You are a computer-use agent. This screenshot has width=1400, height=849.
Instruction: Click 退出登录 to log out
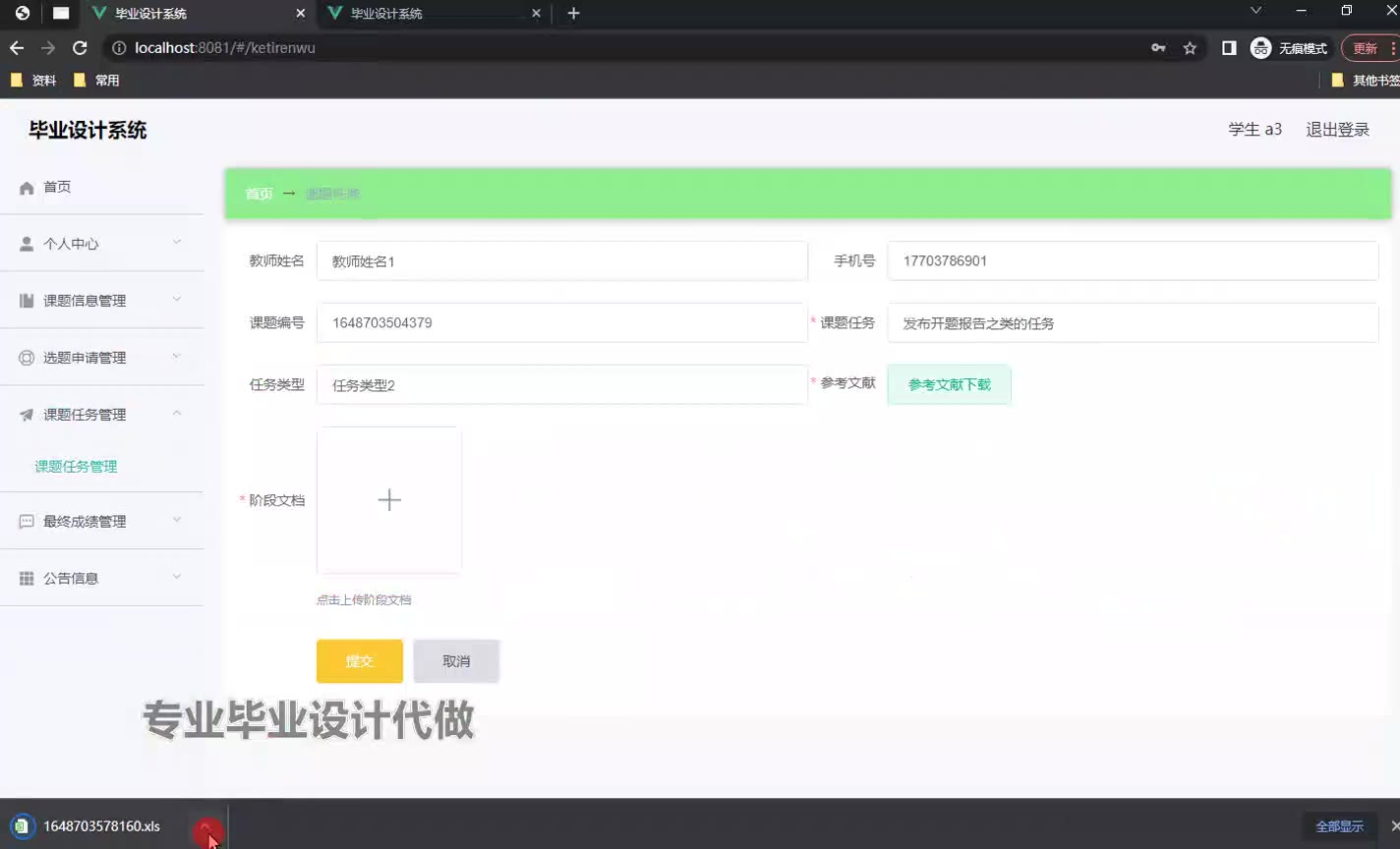1337,130
